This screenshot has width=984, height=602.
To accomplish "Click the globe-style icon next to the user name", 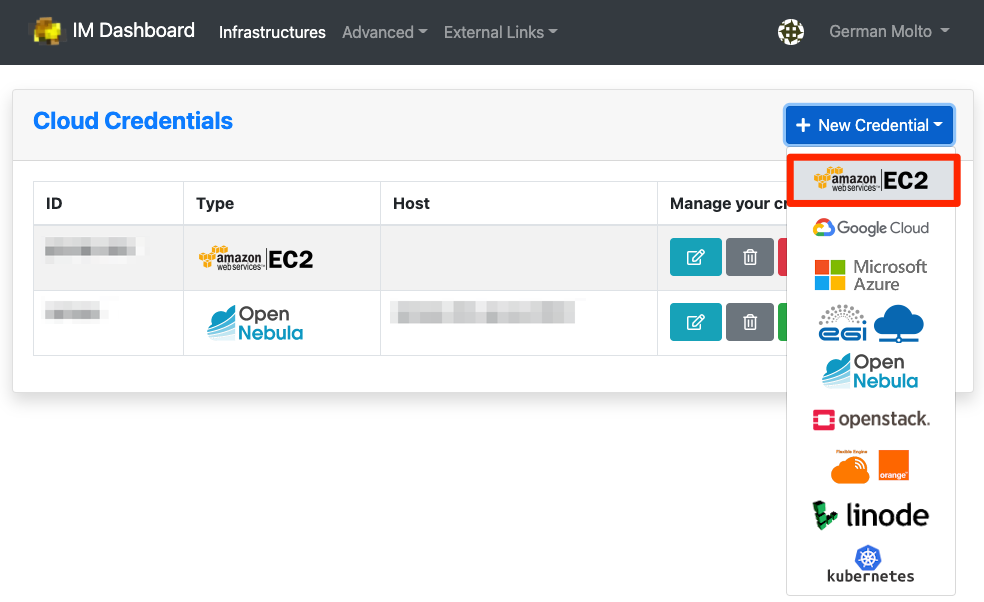I will (x=791, y=31).
